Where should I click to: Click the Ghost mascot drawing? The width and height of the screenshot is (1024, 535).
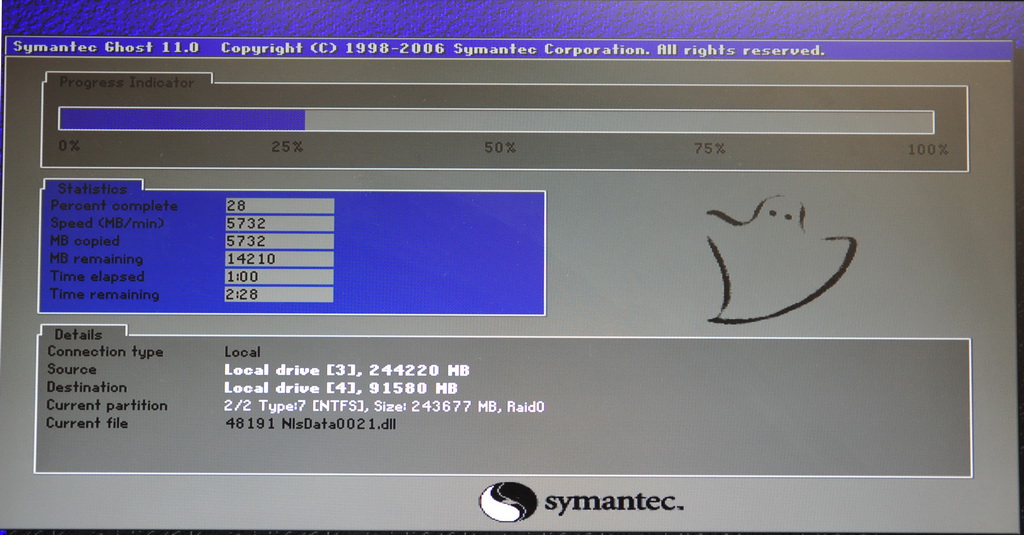pyautogui.click(x=780, y=259)
